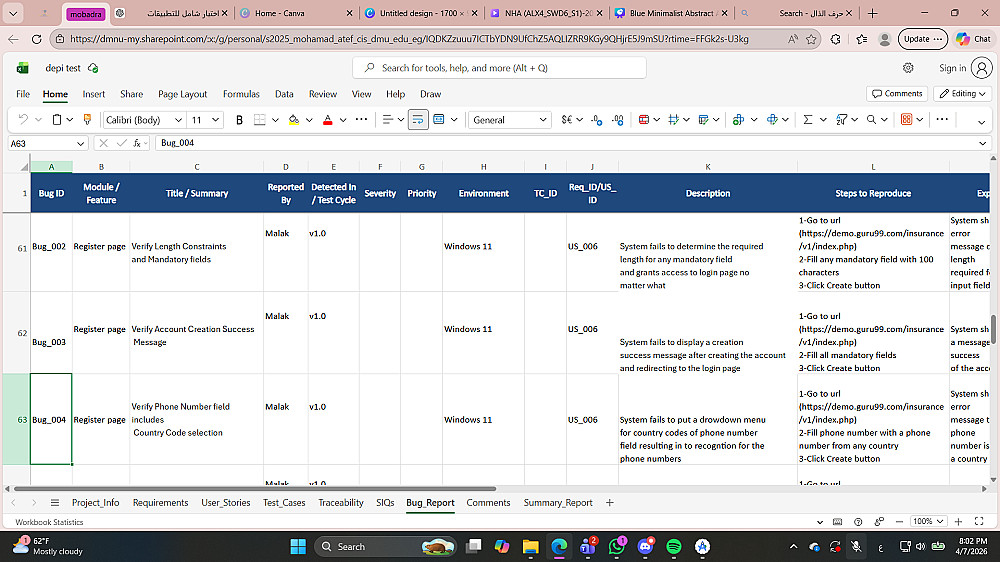Open the zoom level 100% dropdown
The image size is (1000, 562).
coord(928,521)
